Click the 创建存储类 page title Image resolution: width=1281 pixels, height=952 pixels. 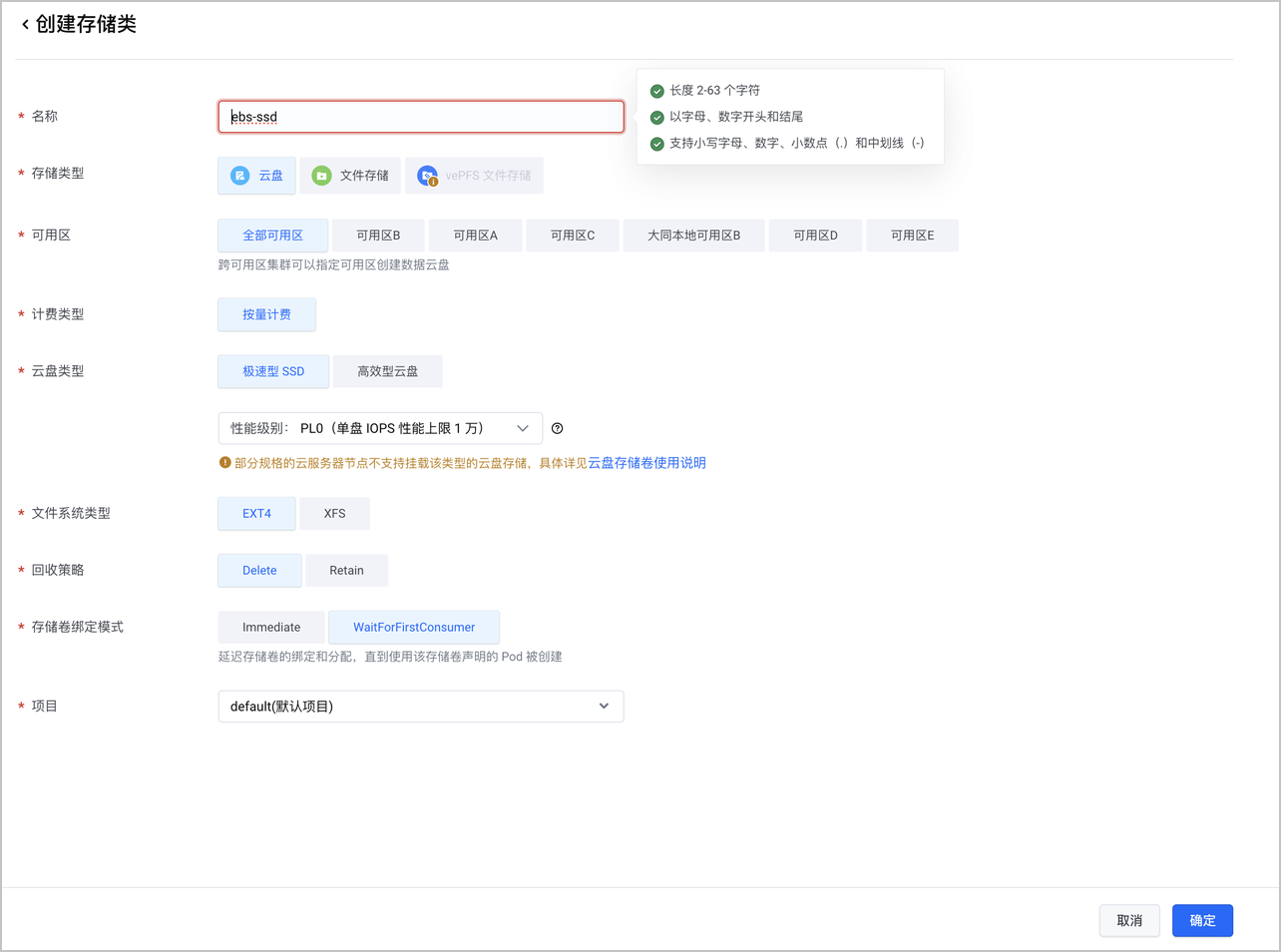point(86,25)
